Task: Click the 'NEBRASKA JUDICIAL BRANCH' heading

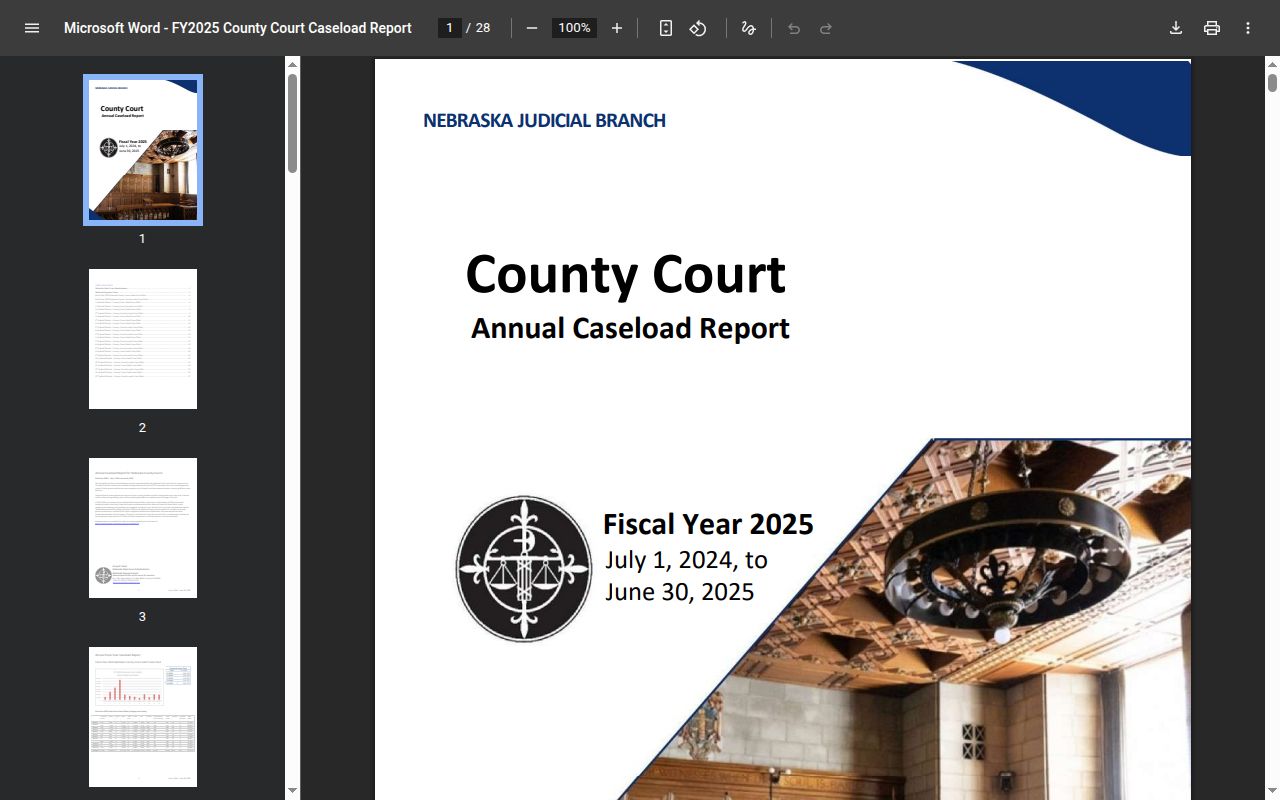Action: tap(544, 121)
